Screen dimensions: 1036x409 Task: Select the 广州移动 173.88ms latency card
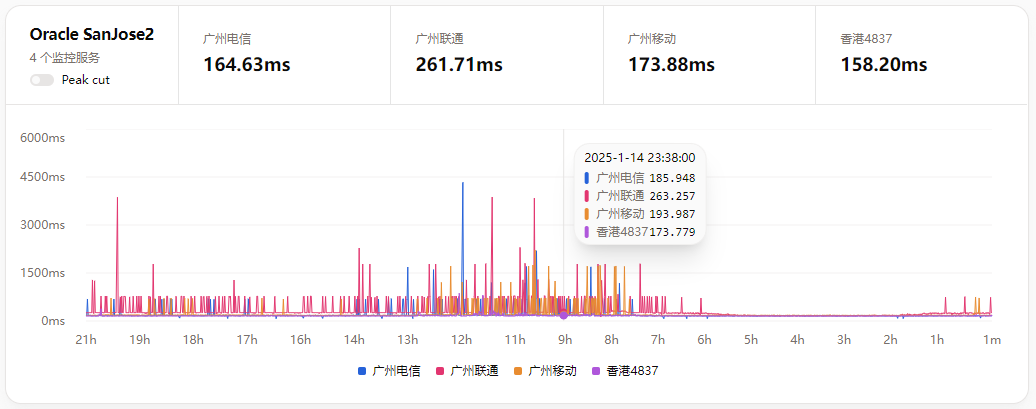click(x=709, y=53)
